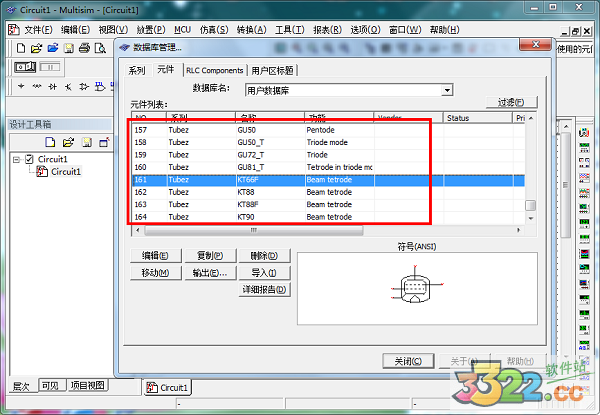This screenshot has height=415, width=600.
Task: Click the list horizontal scroll-left arrow
Action: [138, 230]
